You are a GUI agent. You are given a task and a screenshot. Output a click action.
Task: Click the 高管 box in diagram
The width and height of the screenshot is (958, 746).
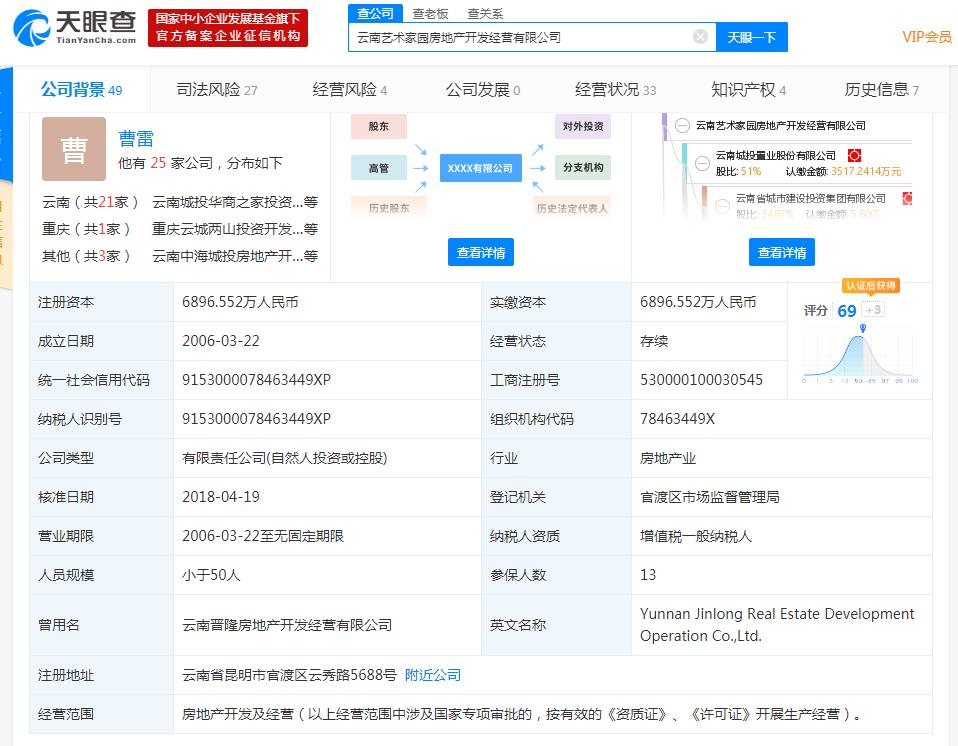point(379,168)
